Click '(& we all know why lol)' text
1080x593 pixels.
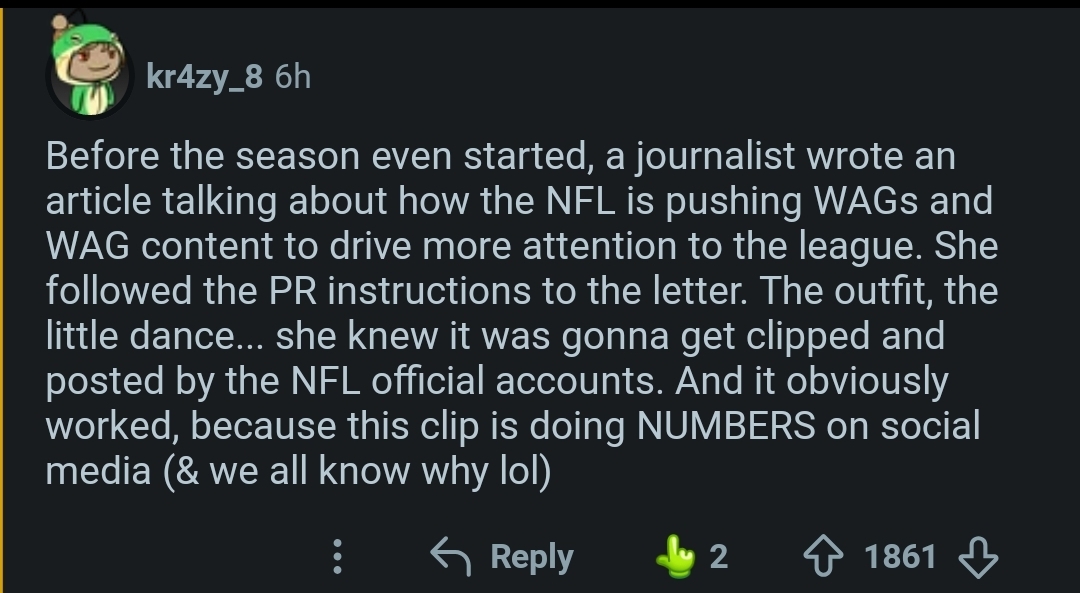tap(357, 471)
